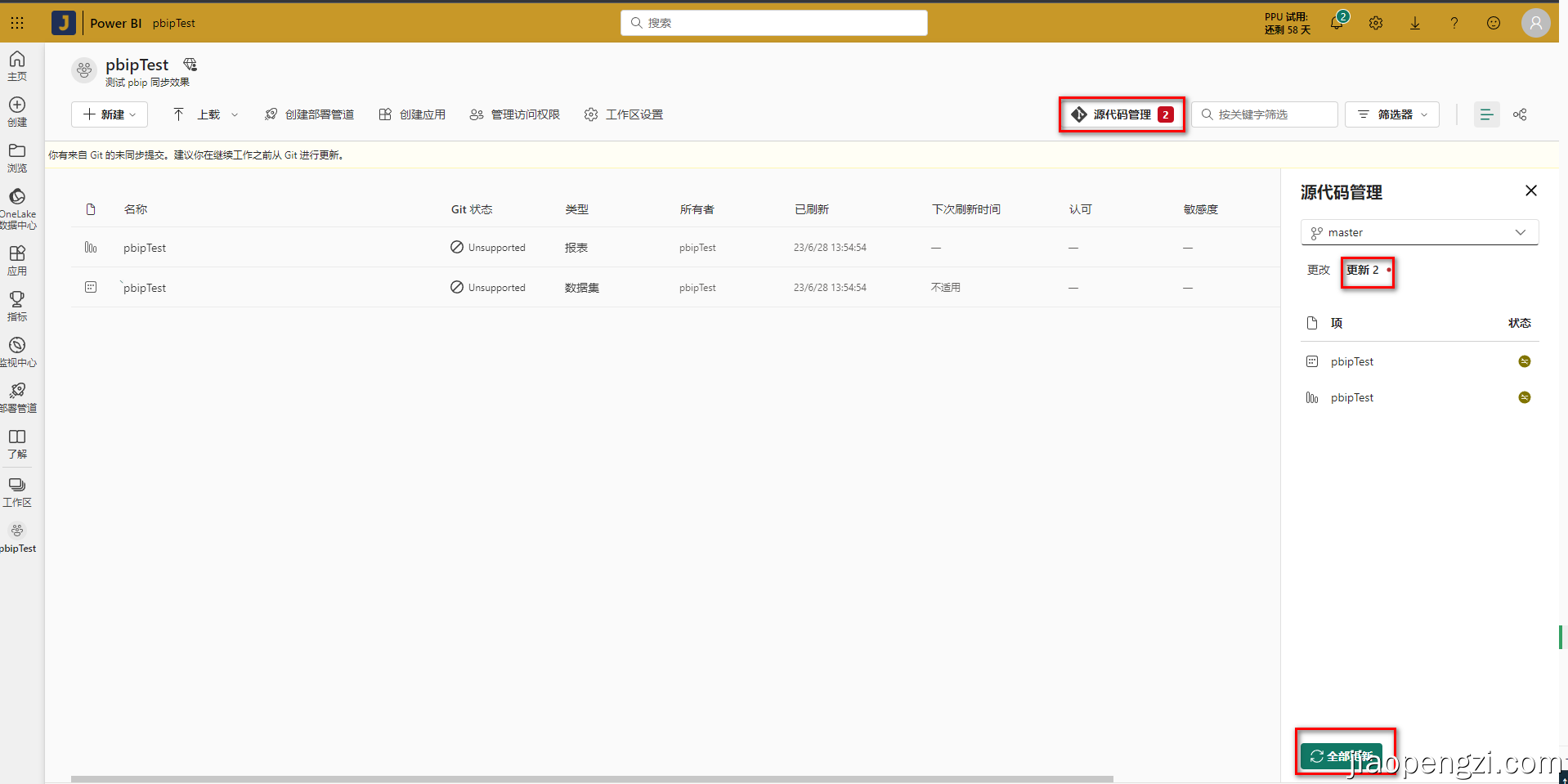Image resolution: width=1568 pixels, height=784 pixels.
Task: Sort by 名称 column header
Action: pos(136,209)
